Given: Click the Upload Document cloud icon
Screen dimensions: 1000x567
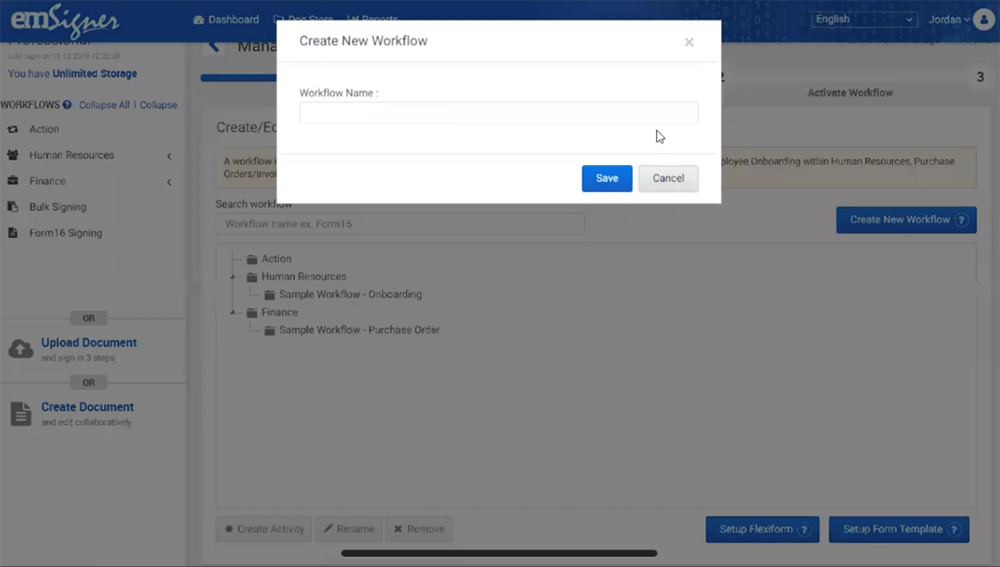Looking at the screenshot, I should (x=20, y=348).
